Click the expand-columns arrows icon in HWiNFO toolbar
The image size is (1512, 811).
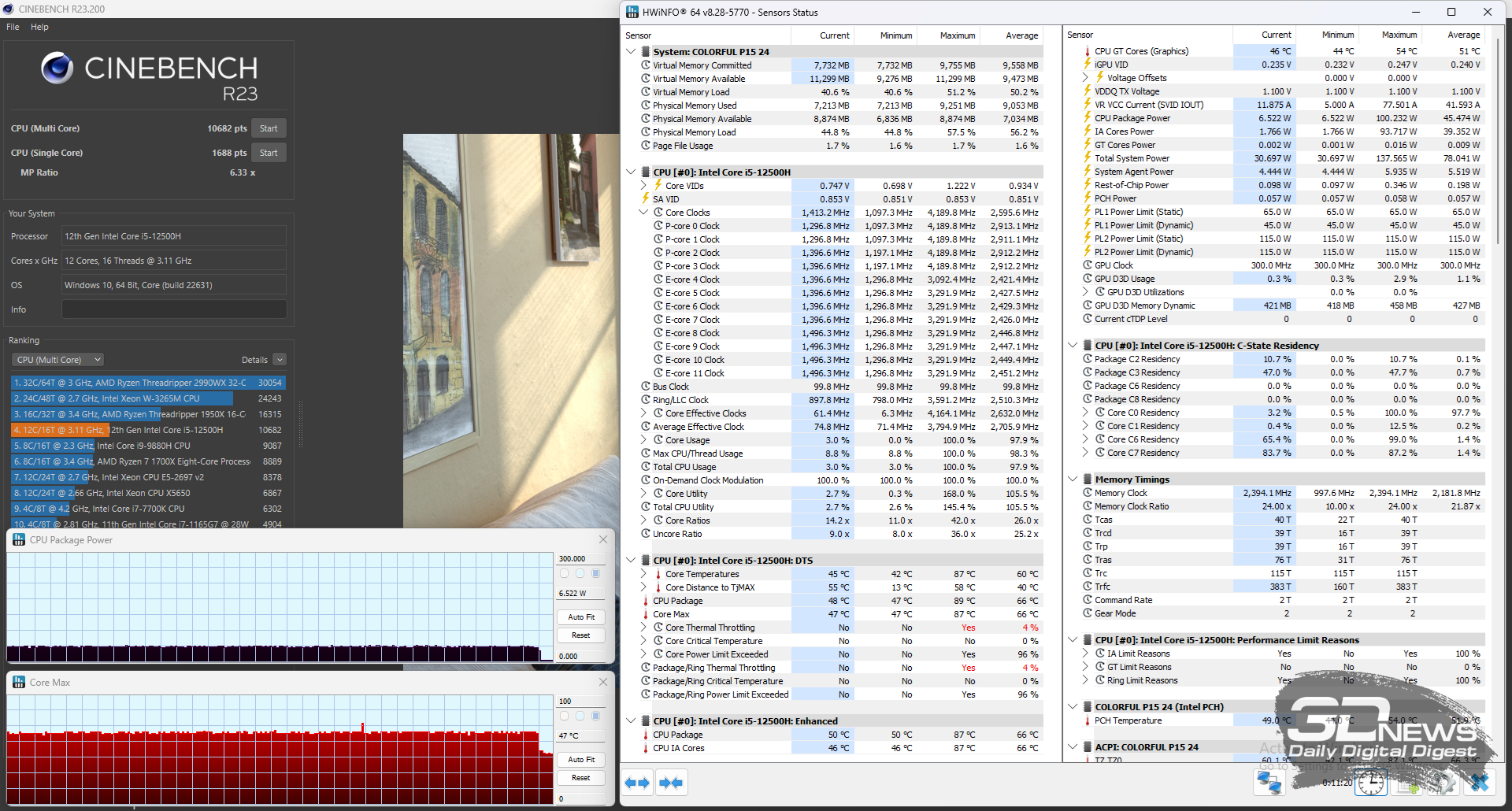638,783
